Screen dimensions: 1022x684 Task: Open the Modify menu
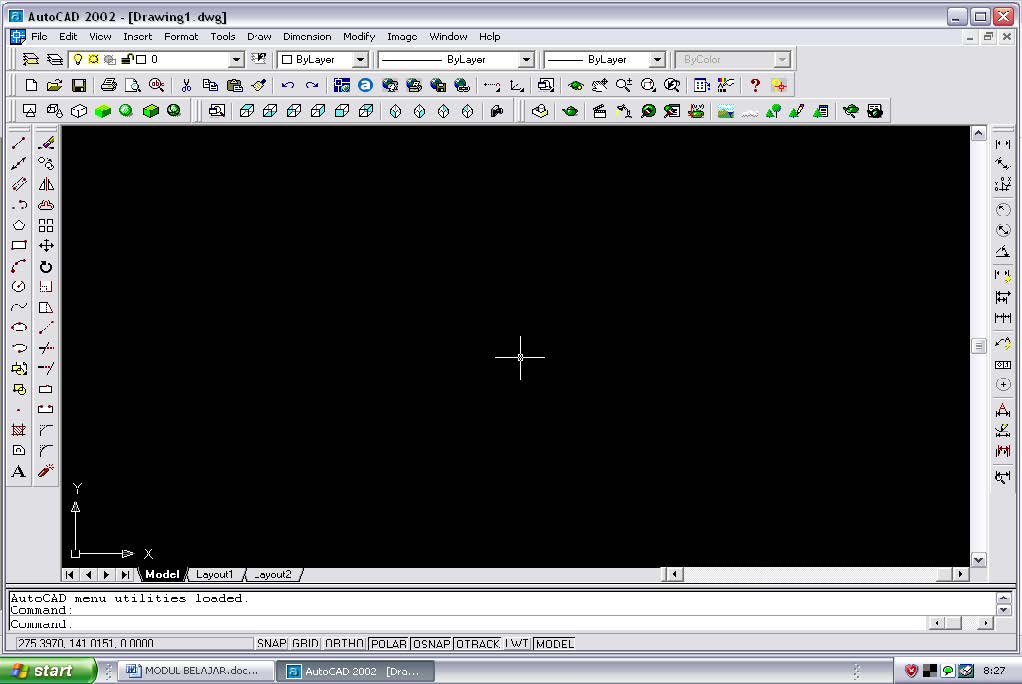click(x=358, y=37)
